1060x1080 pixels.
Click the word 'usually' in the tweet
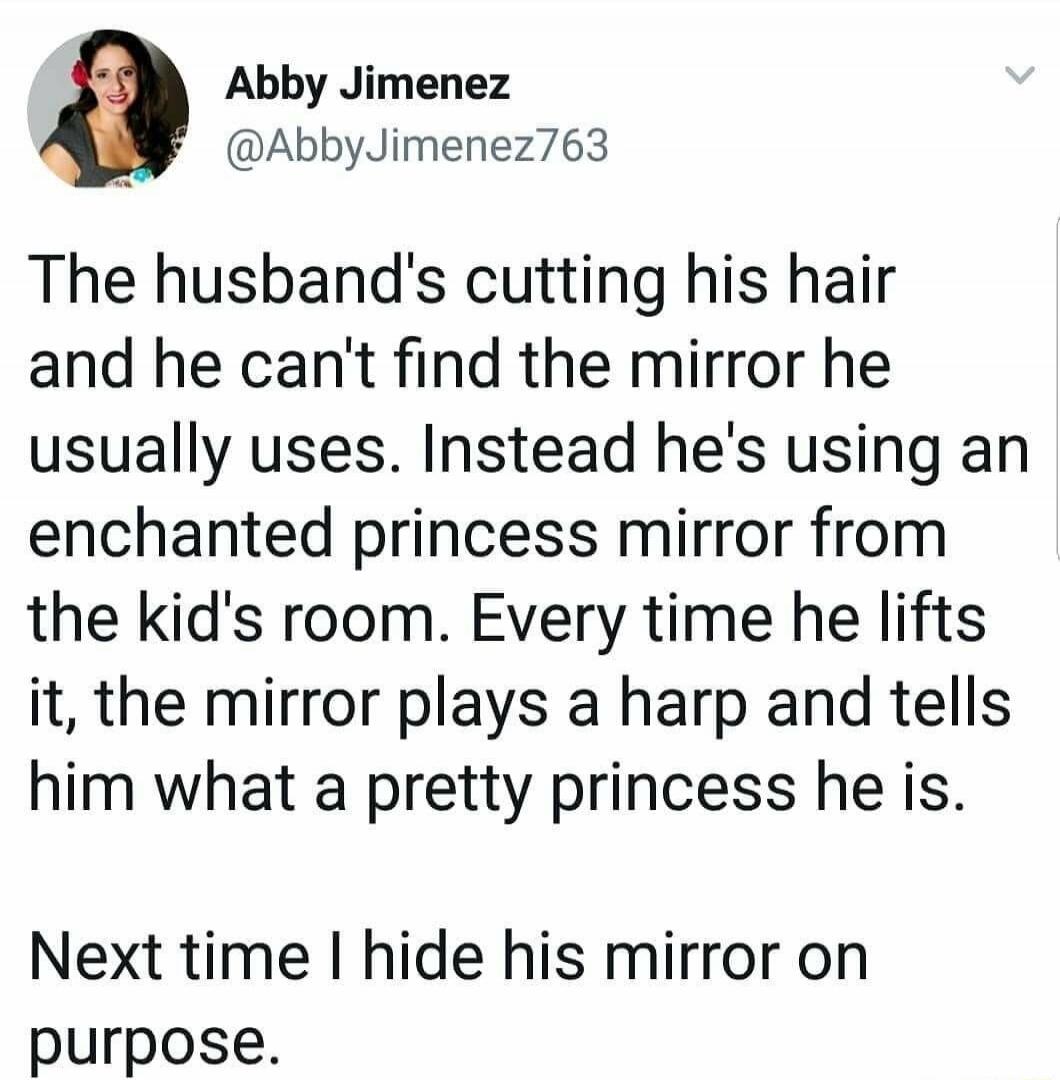(129, 453)
